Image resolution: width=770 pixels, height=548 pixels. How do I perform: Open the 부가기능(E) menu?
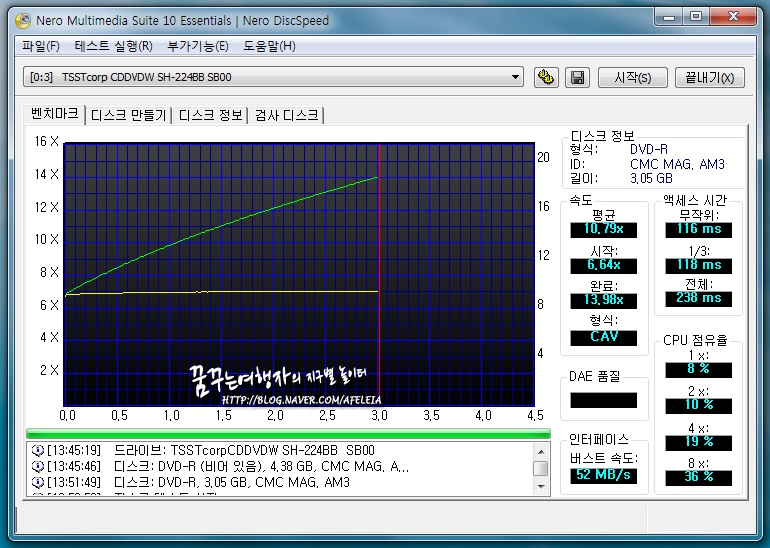[197, 46]
